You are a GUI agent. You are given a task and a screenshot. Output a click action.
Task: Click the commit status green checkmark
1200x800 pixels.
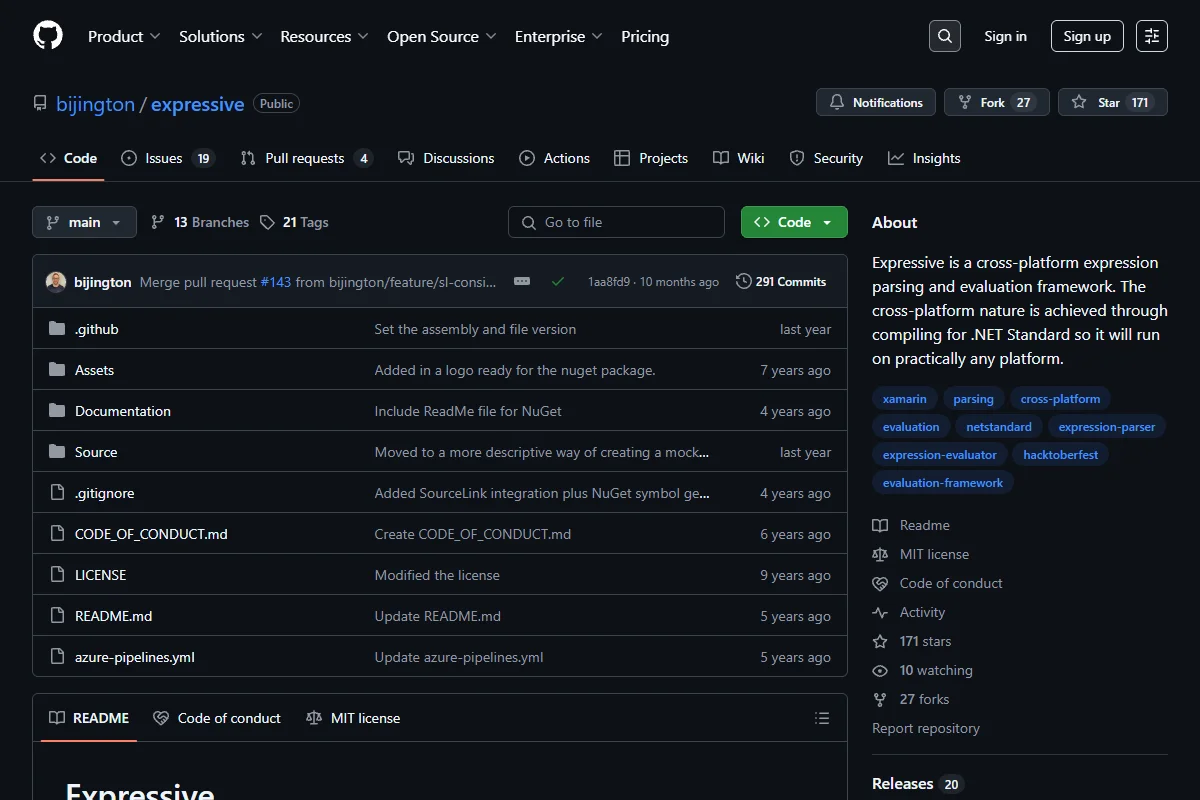558,282
